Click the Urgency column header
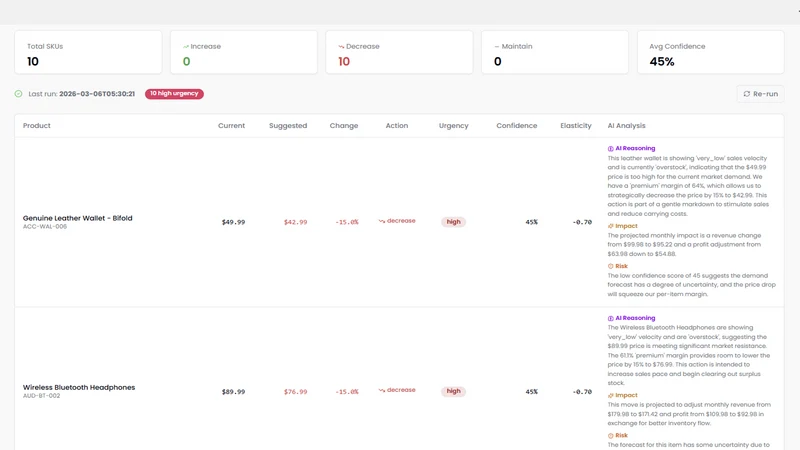Viewport: 800px width, 450px height. pos(454,126)
